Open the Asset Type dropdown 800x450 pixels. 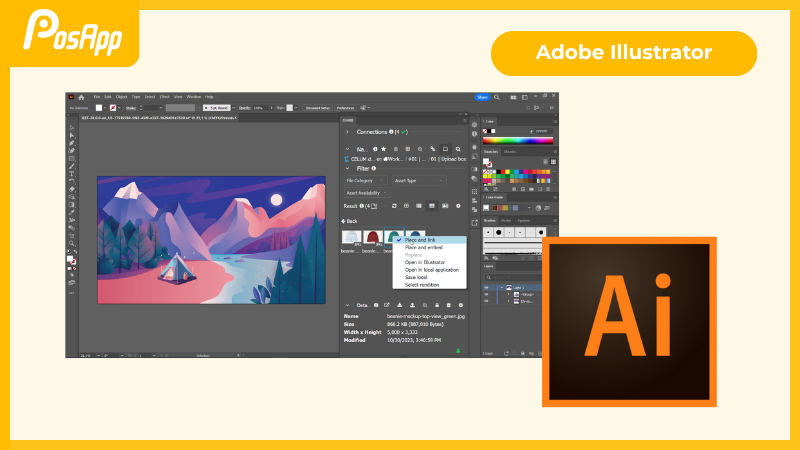tap(419, 181)
